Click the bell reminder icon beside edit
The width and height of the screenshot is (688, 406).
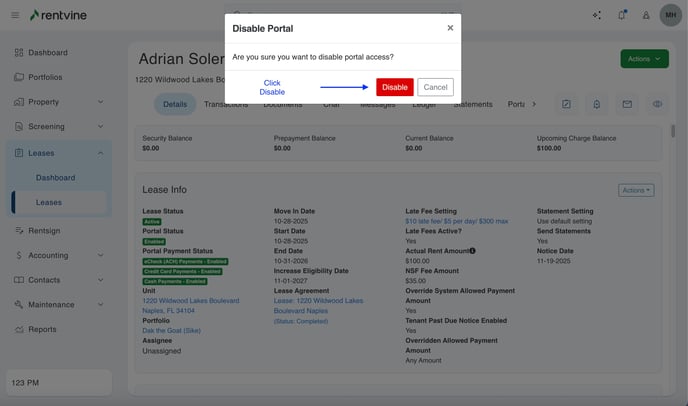point(597,104)
